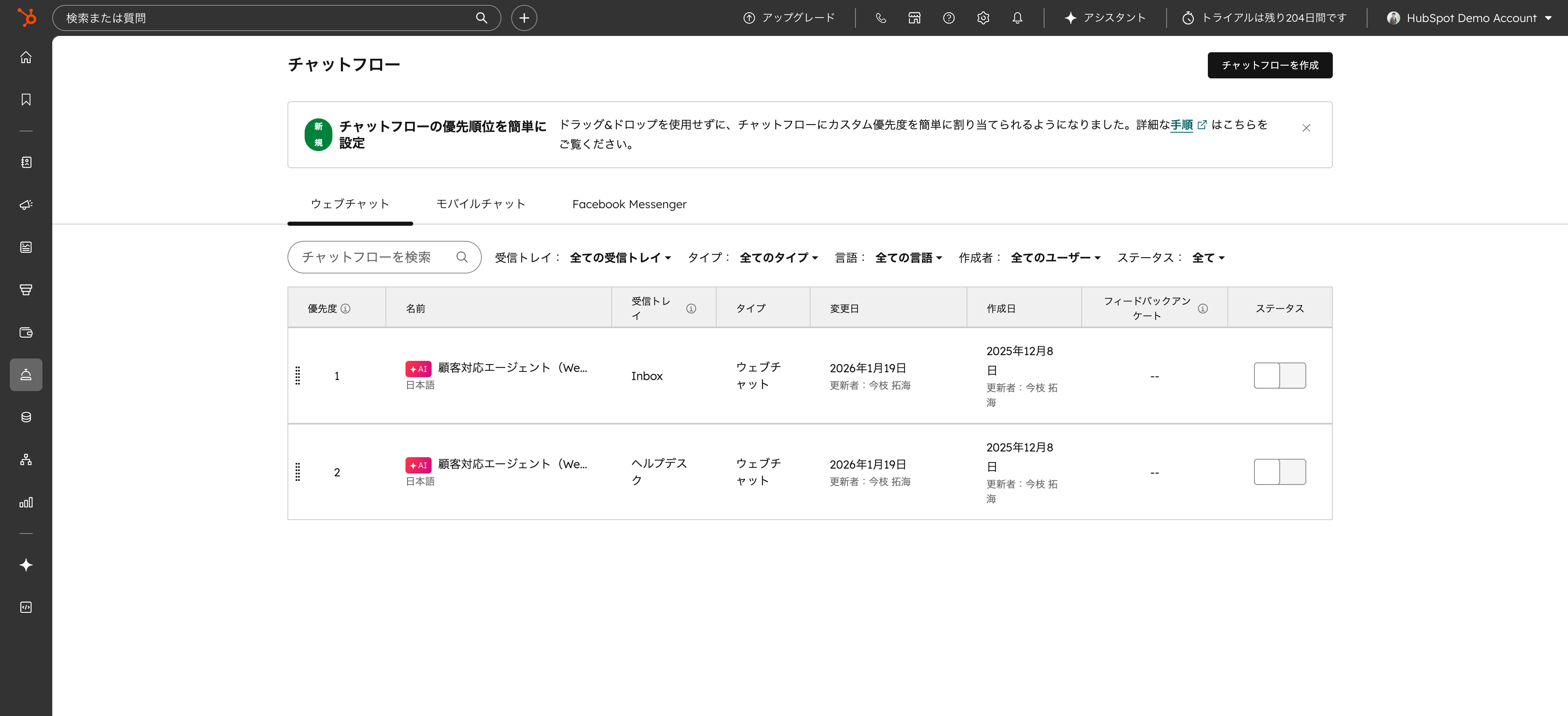Toggle status switch for priority 2 chatflow
Viewport: 1568px width, 716px height.
tap(1279, 471)
